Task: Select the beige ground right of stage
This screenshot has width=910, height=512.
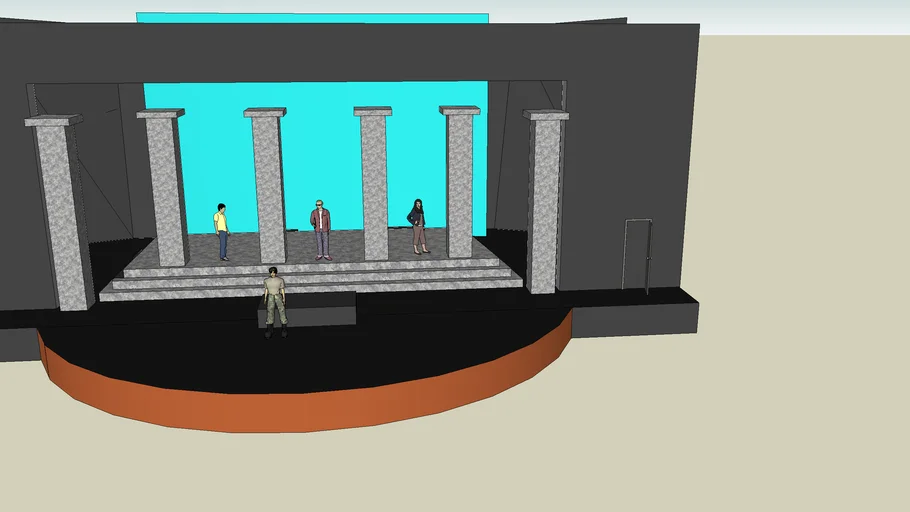Action: (x=780, y=380)
